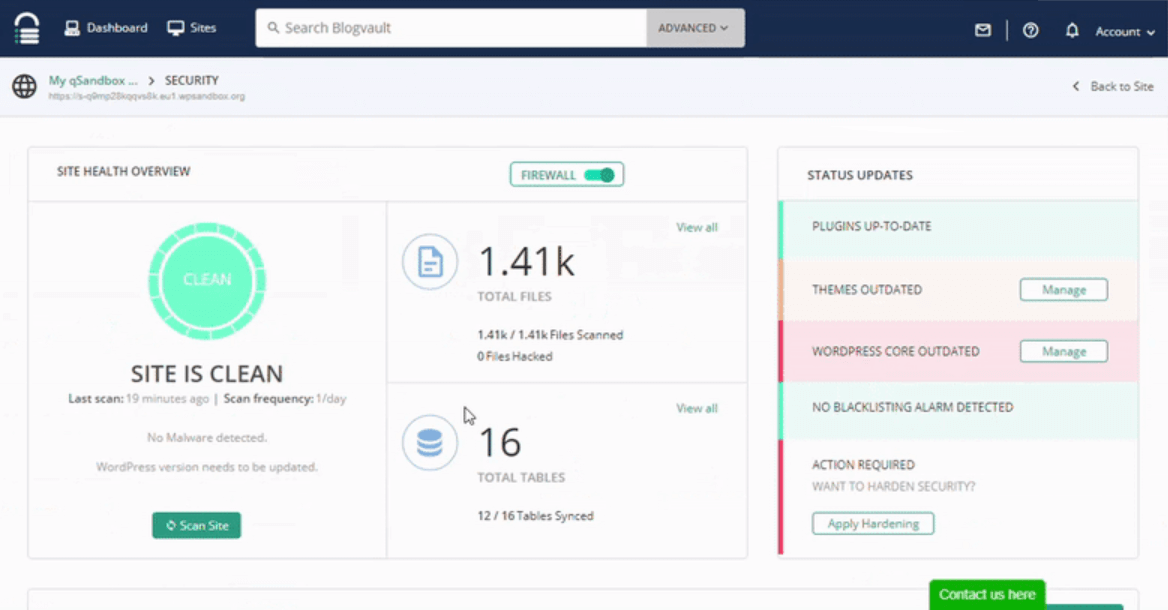Click the Back to Site link
This screenshot has width=1168, height=610.
click(x=1113, y=87)
